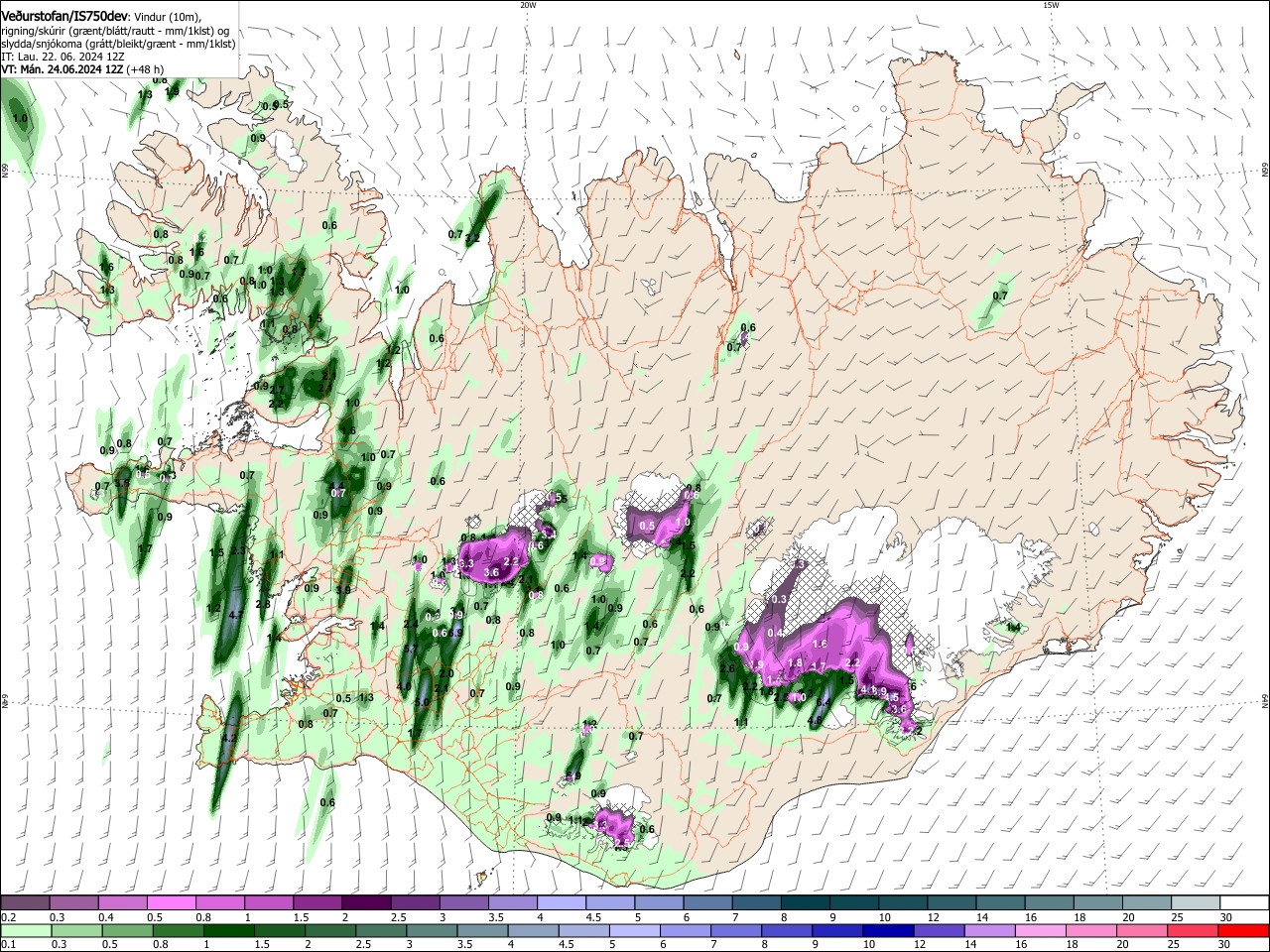Click the '0.1' label on the rain scale
This screenshot has width=1270, height=952.
(8, 944)
